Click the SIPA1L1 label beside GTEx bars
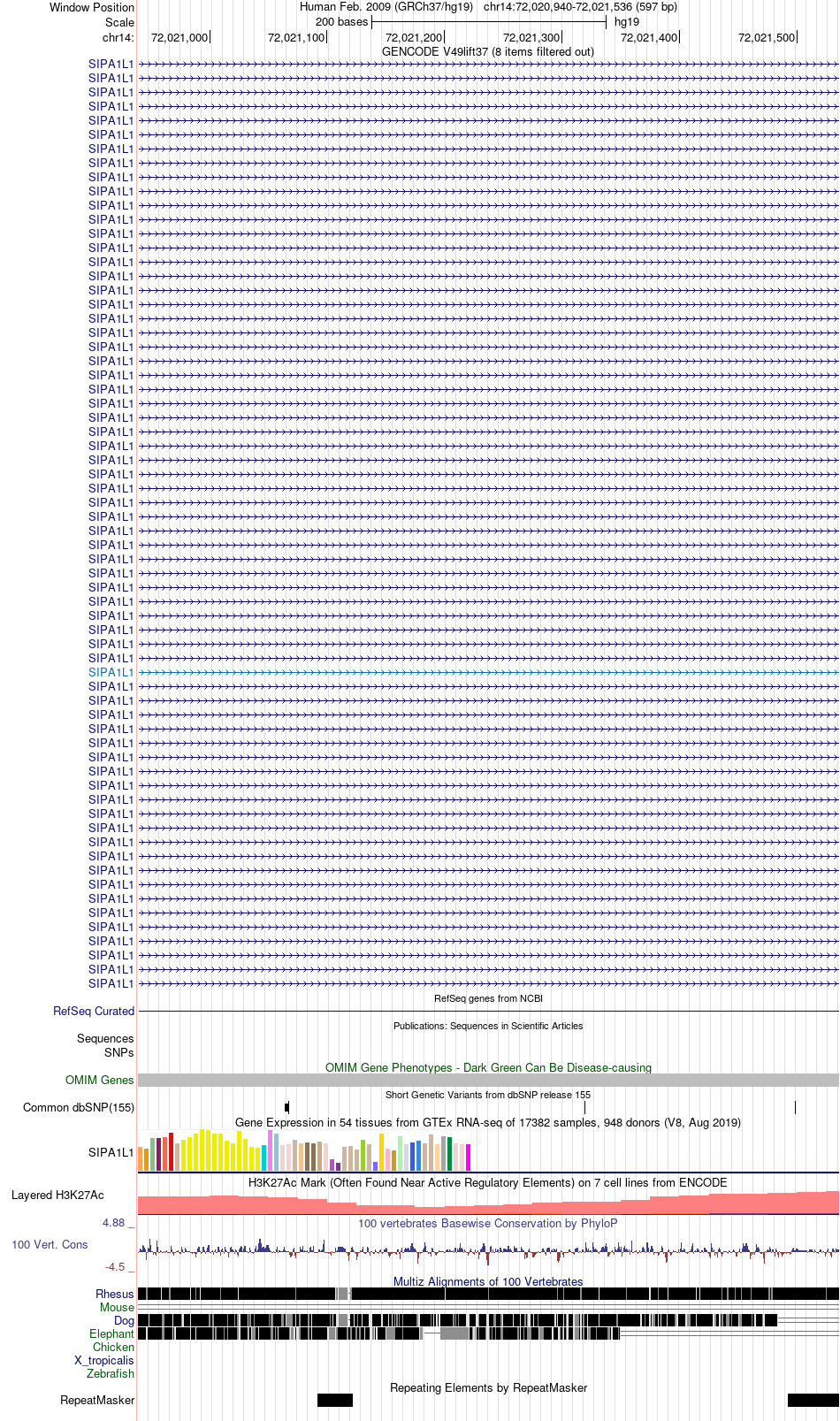The width and height of the screenshot is (840, 1421). [x=111, y=1152]
